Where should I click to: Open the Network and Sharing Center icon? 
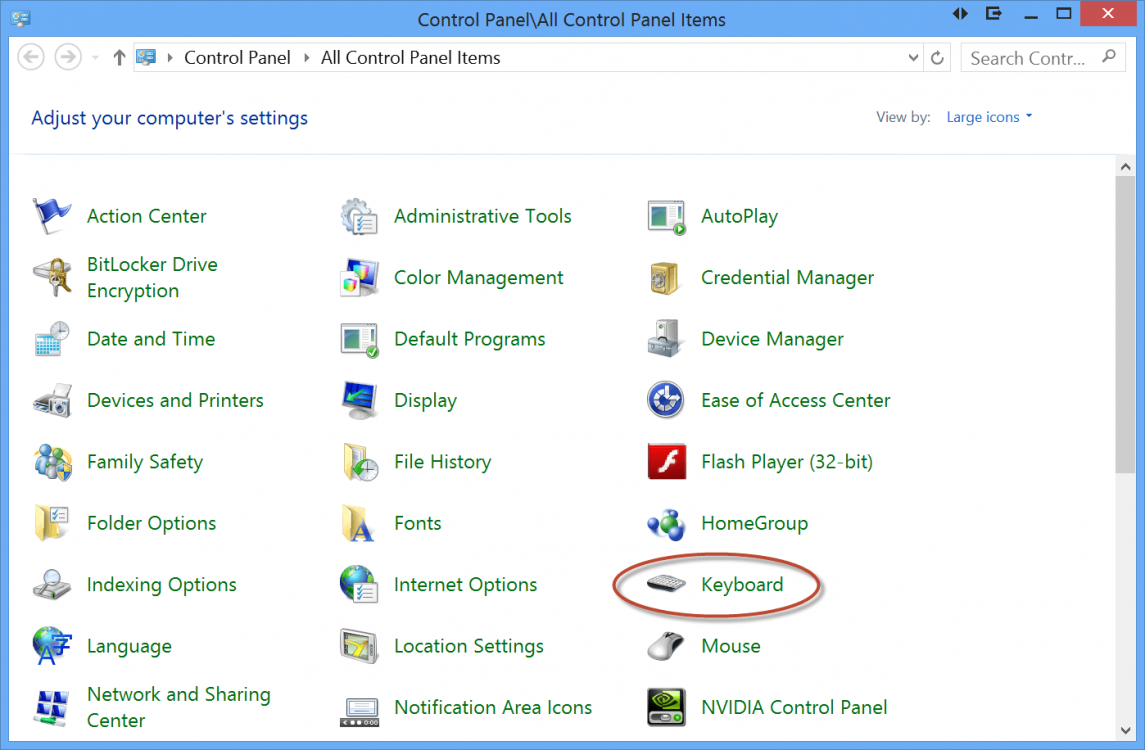click(52, 707)
